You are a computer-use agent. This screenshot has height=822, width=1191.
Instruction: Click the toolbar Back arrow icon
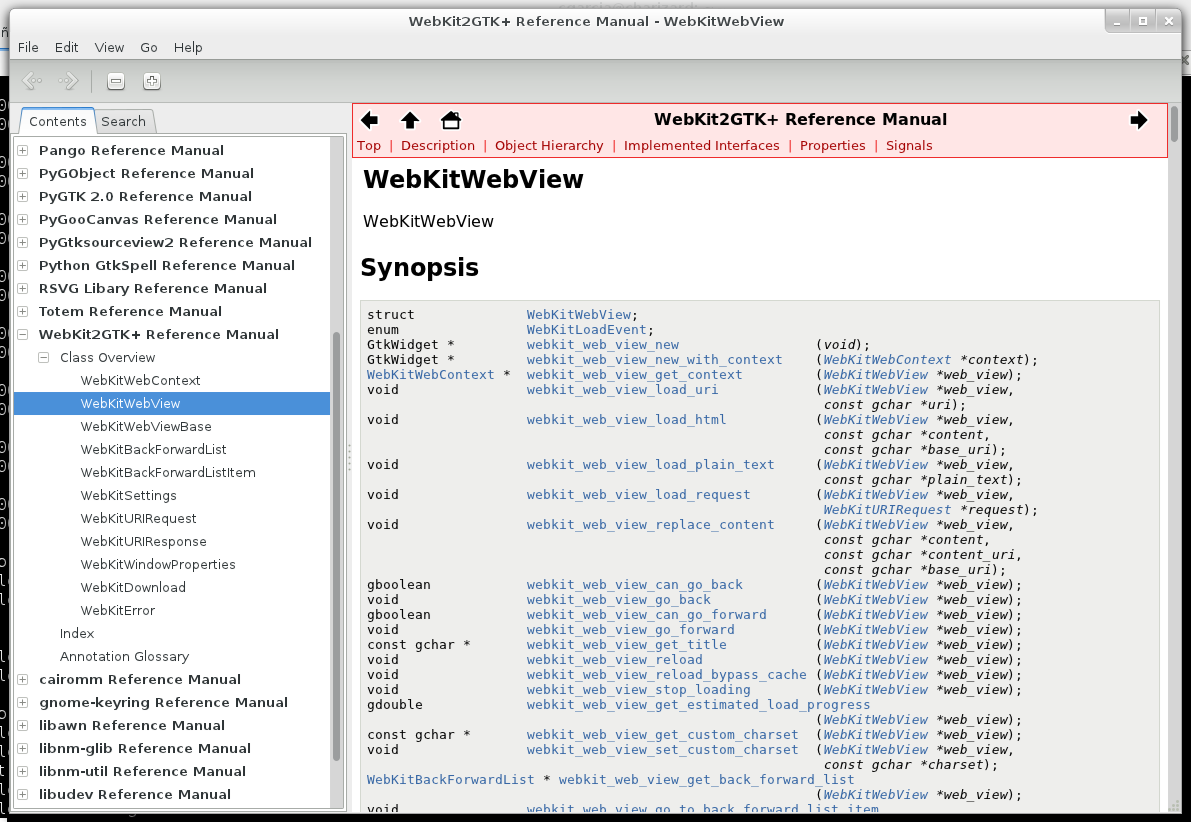click(x=32, y=81)
